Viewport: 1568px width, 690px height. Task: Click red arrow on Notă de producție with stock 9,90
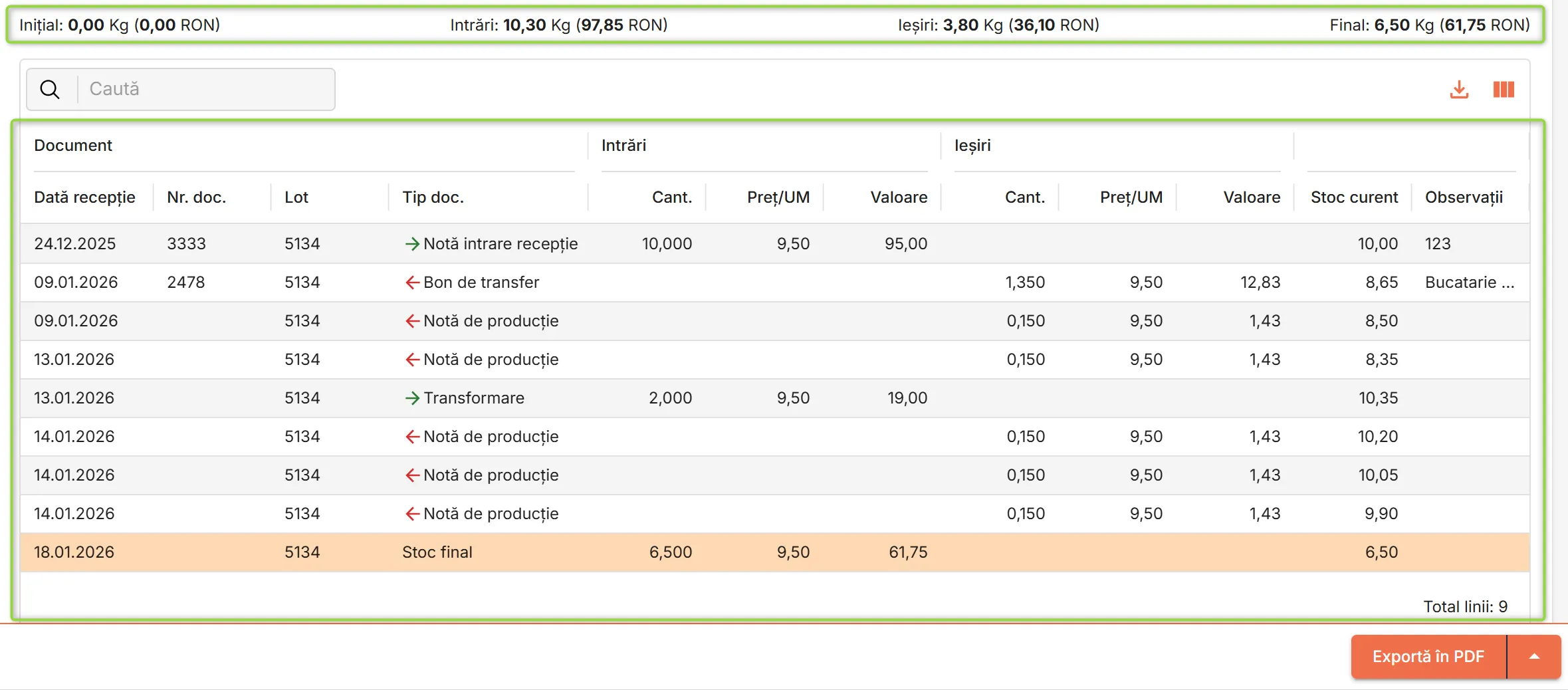click(x=412, y=514)
